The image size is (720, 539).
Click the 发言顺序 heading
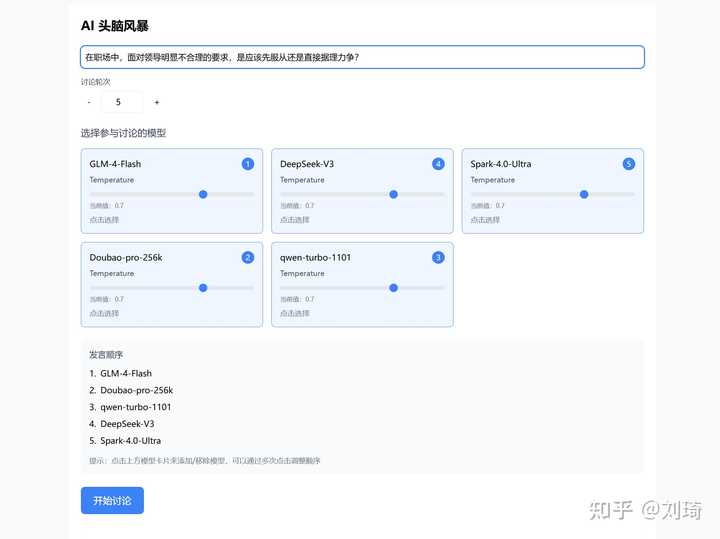coord(106,355)
